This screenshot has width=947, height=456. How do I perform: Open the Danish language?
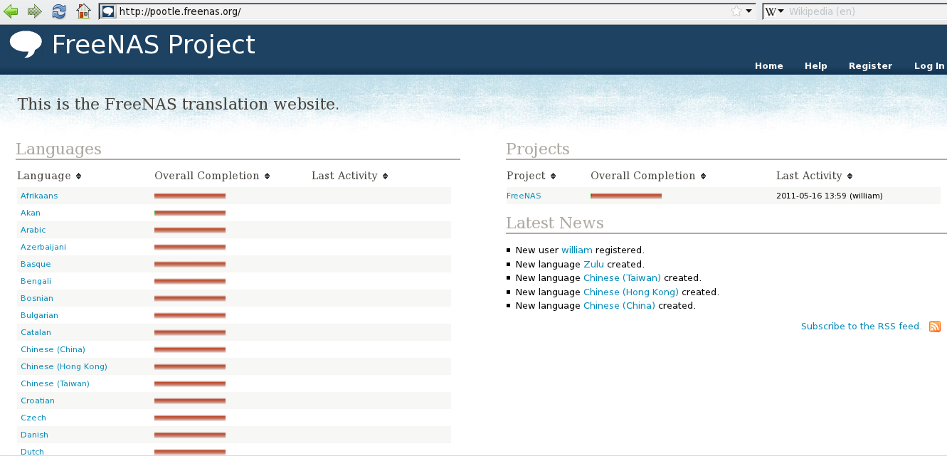tap(34, 435)
